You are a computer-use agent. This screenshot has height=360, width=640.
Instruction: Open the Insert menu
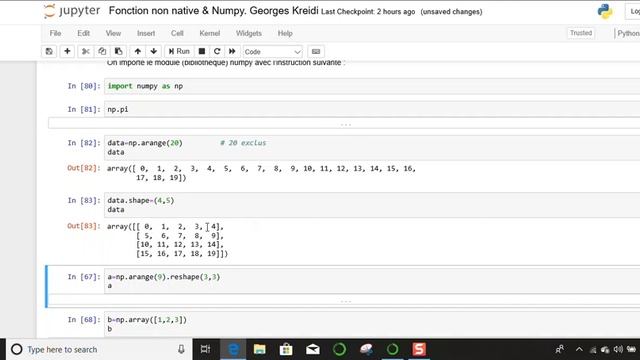click(x=146, y=33)
